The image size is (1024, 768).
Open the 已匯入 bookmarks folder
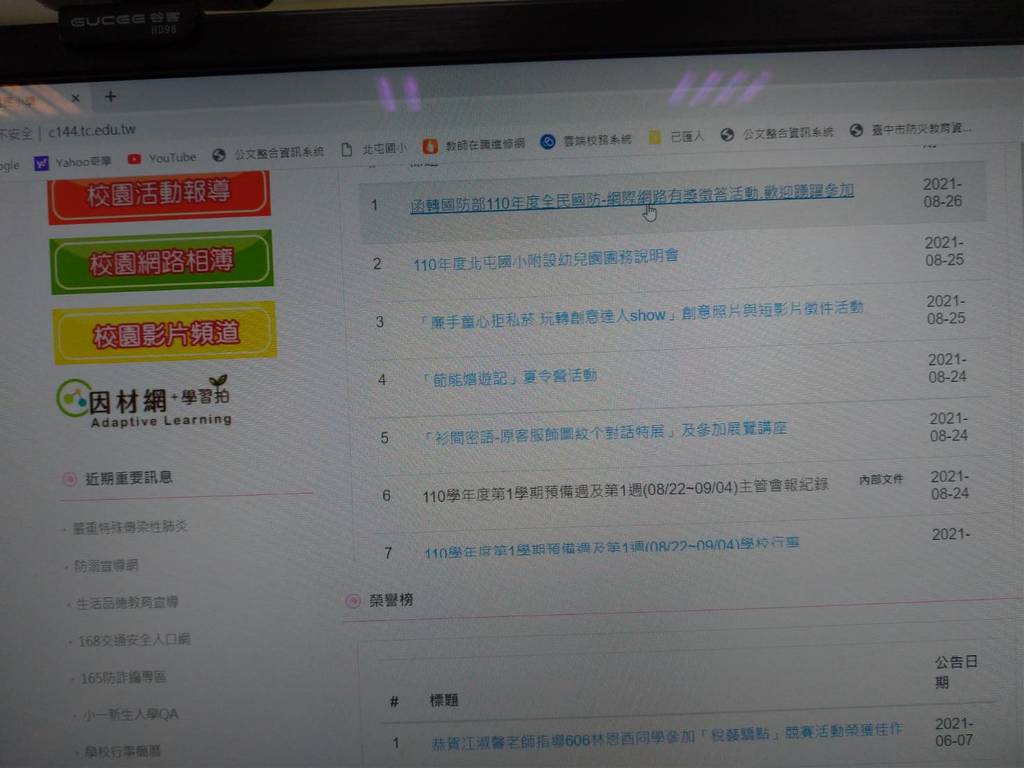pos(676,136)
